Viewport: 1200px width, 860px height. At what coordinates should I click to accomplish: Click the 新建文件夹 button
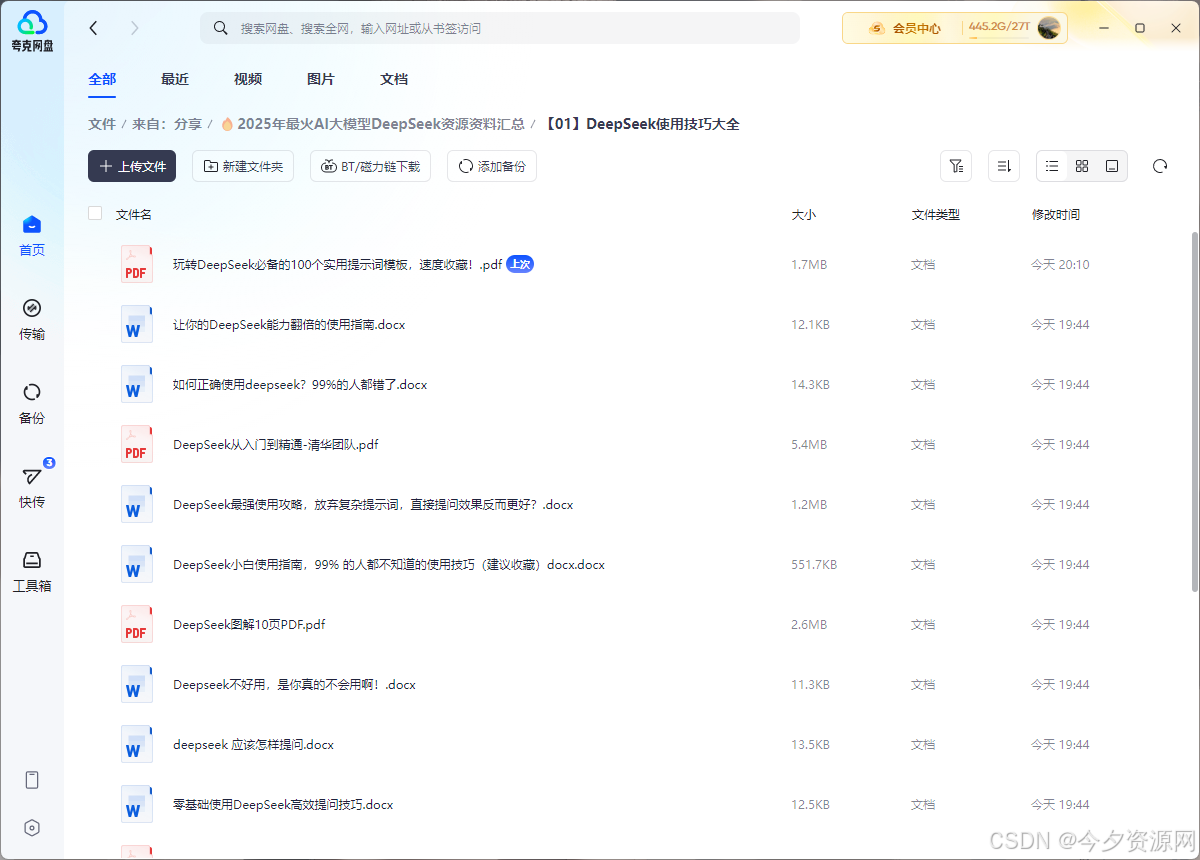point(243,166)
